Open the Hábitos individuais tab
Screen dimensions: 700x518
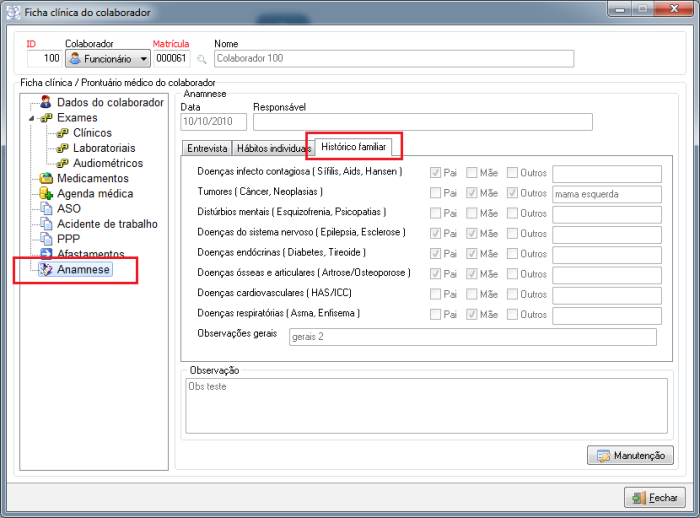[271, 148]
